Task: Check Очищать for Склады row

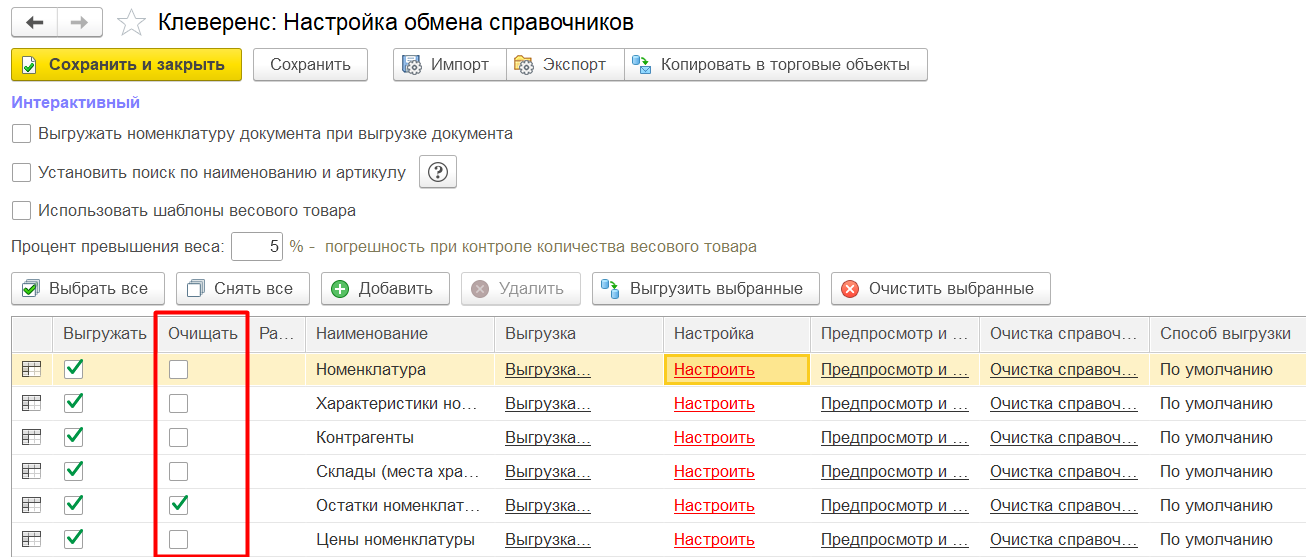Action: pos(178,471)
